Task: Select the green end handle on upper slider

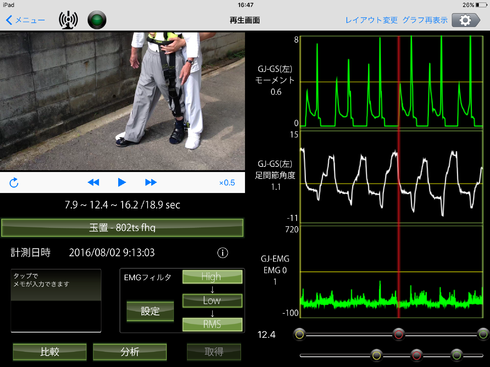Action: click(483, 334)
